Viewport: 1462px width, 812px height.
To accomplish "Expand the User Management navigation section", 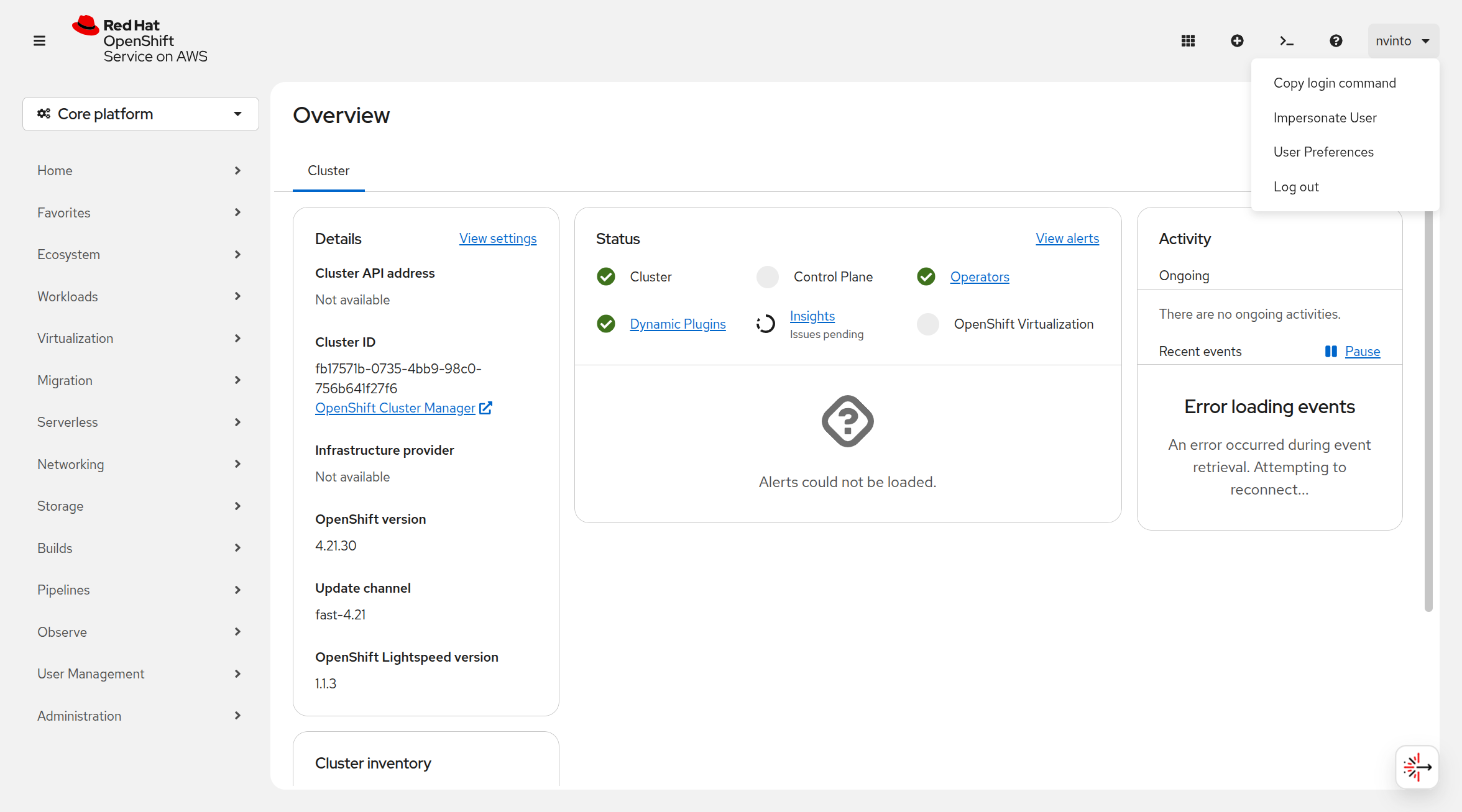I will tap(140, 674).
